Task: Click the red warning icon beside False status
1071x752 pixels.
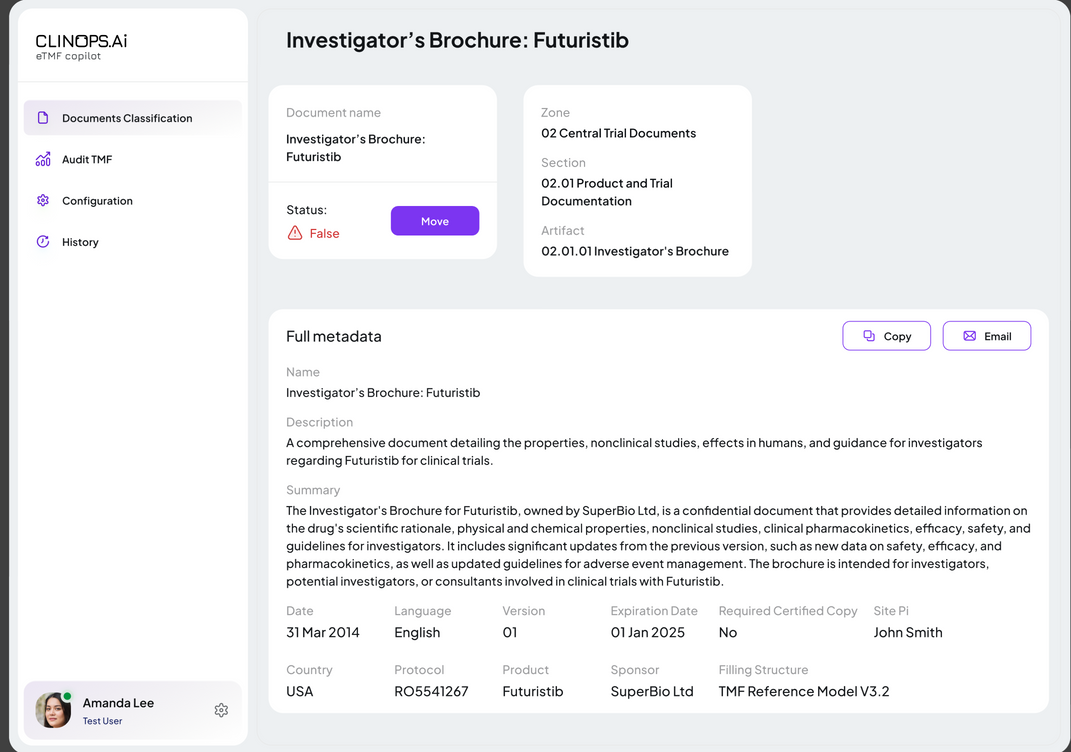Action: [295, 233]
